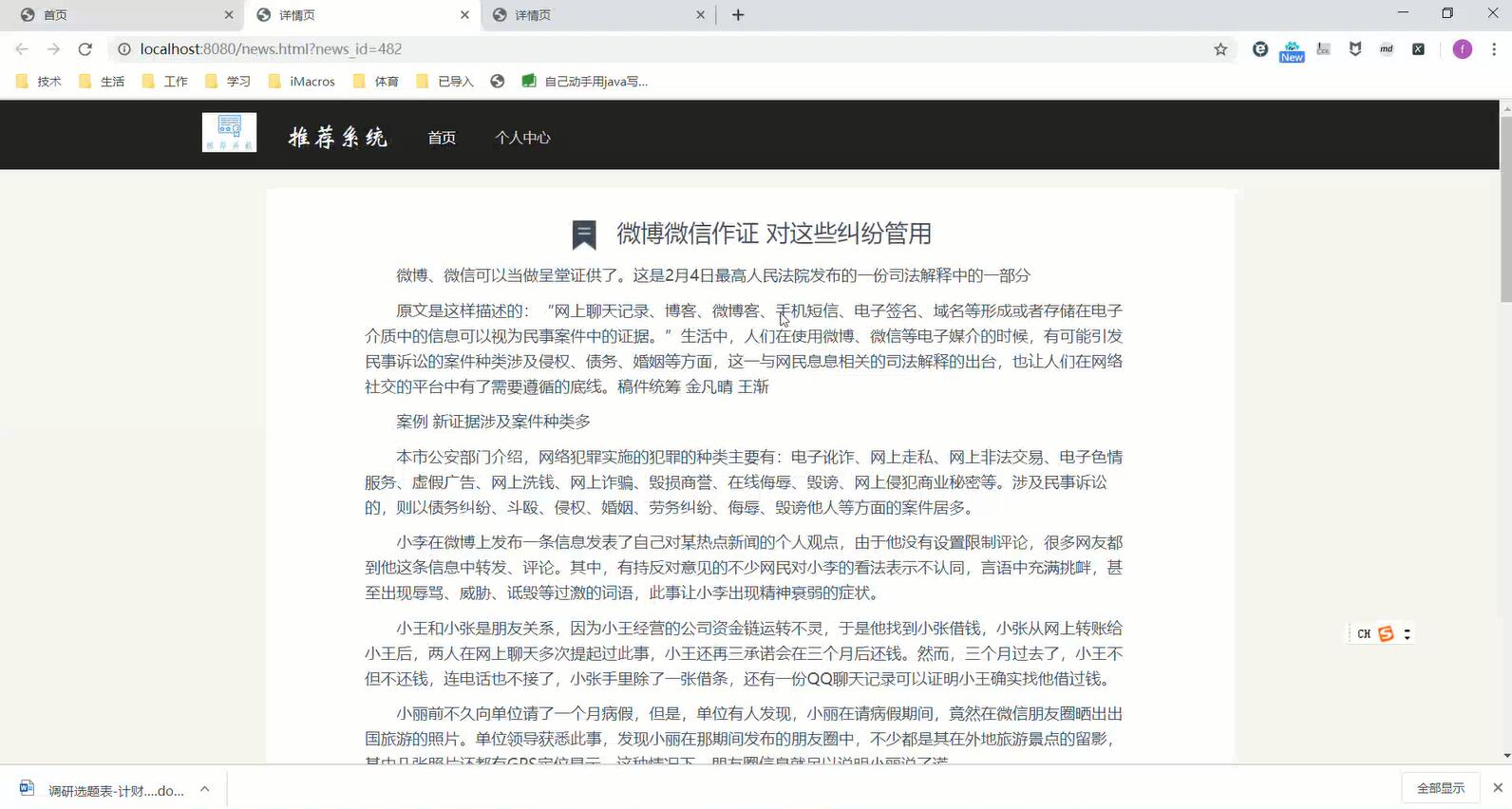The height and width of the screenshot is (809, 1512).
Task: Bookmark this page with star icon
Action: coord(1220,49)
